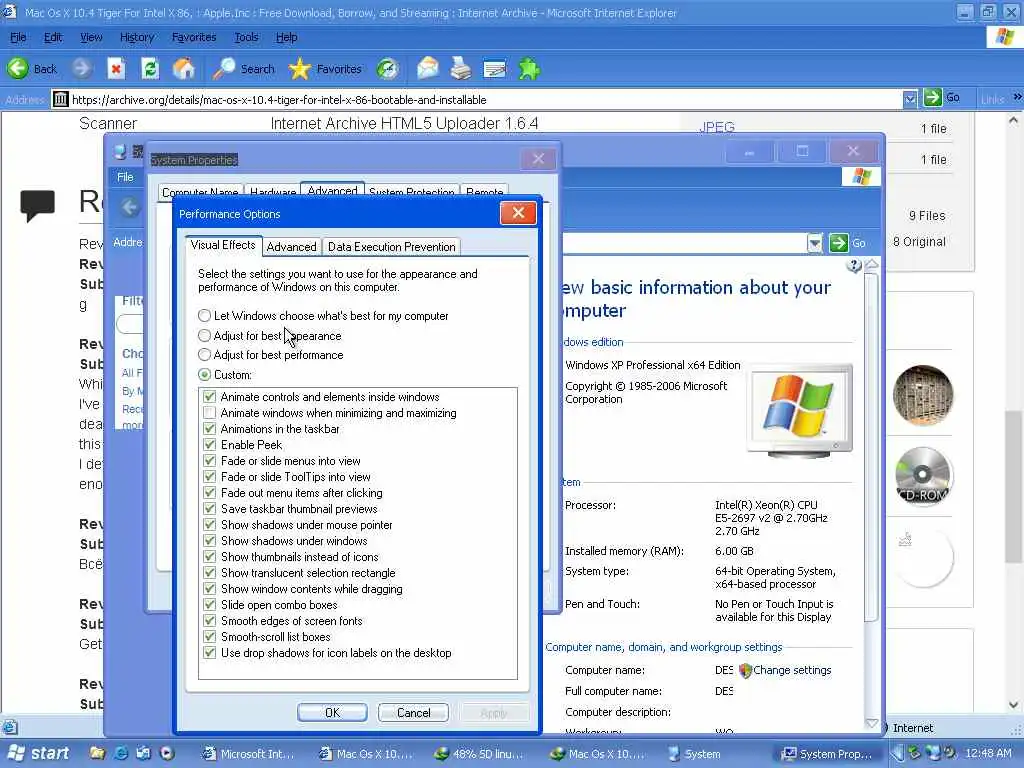Select the Custom radio option

tap(204, 374)
